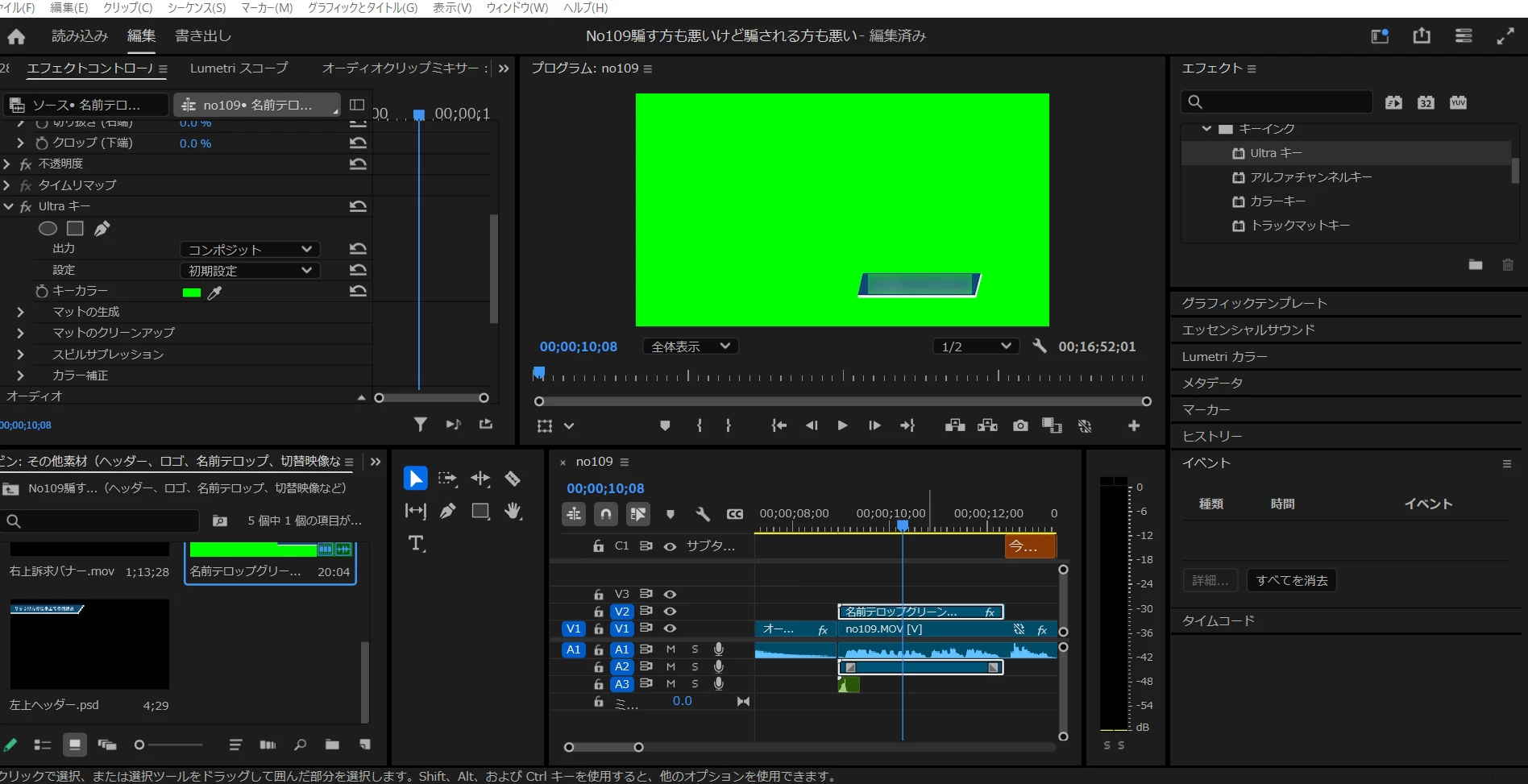1528x784 pixels.
Task: Switch to the 書き出し workspace tab
Action: 203,36
